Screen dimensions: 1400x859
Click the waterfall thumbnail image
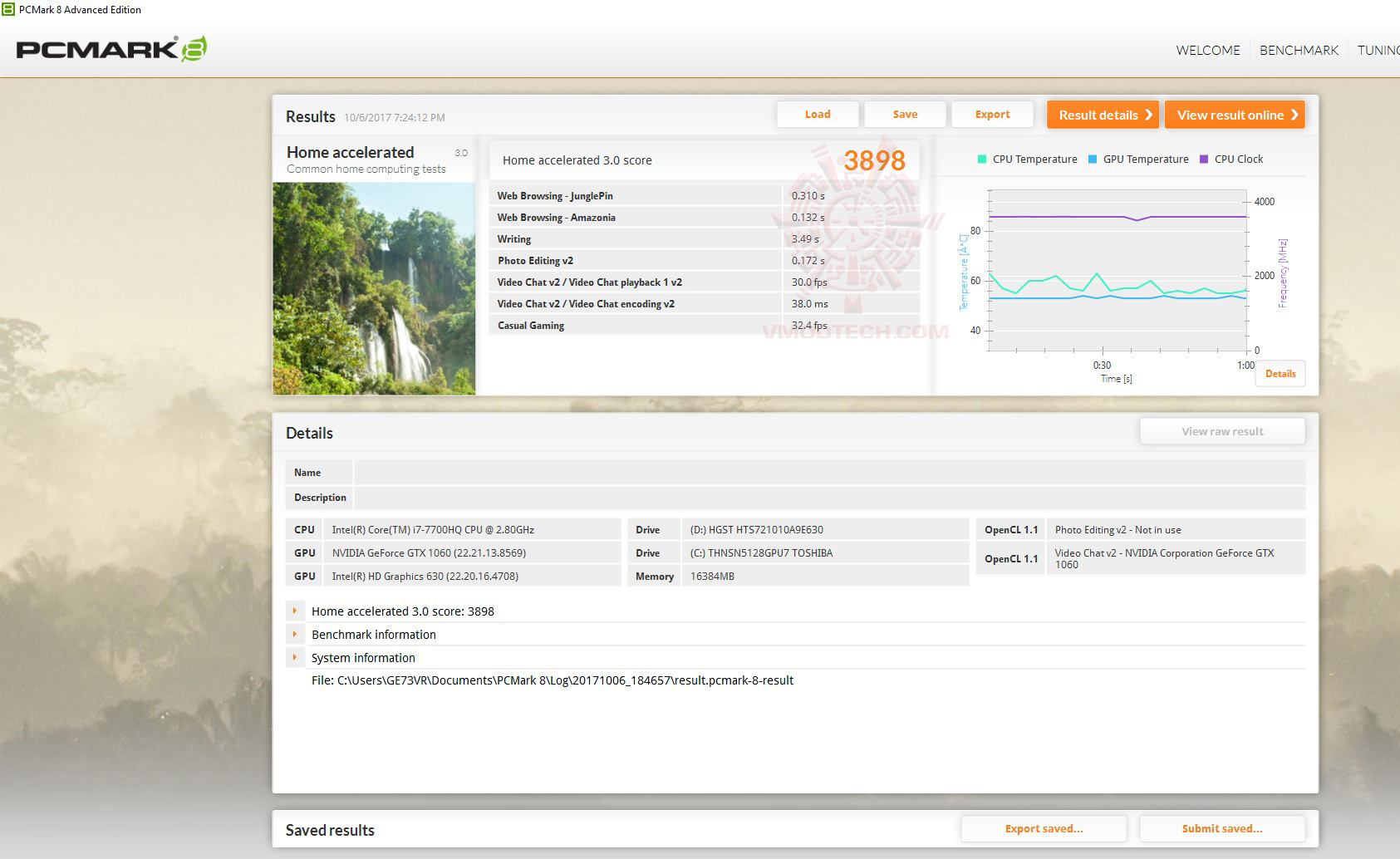point(374,288)
